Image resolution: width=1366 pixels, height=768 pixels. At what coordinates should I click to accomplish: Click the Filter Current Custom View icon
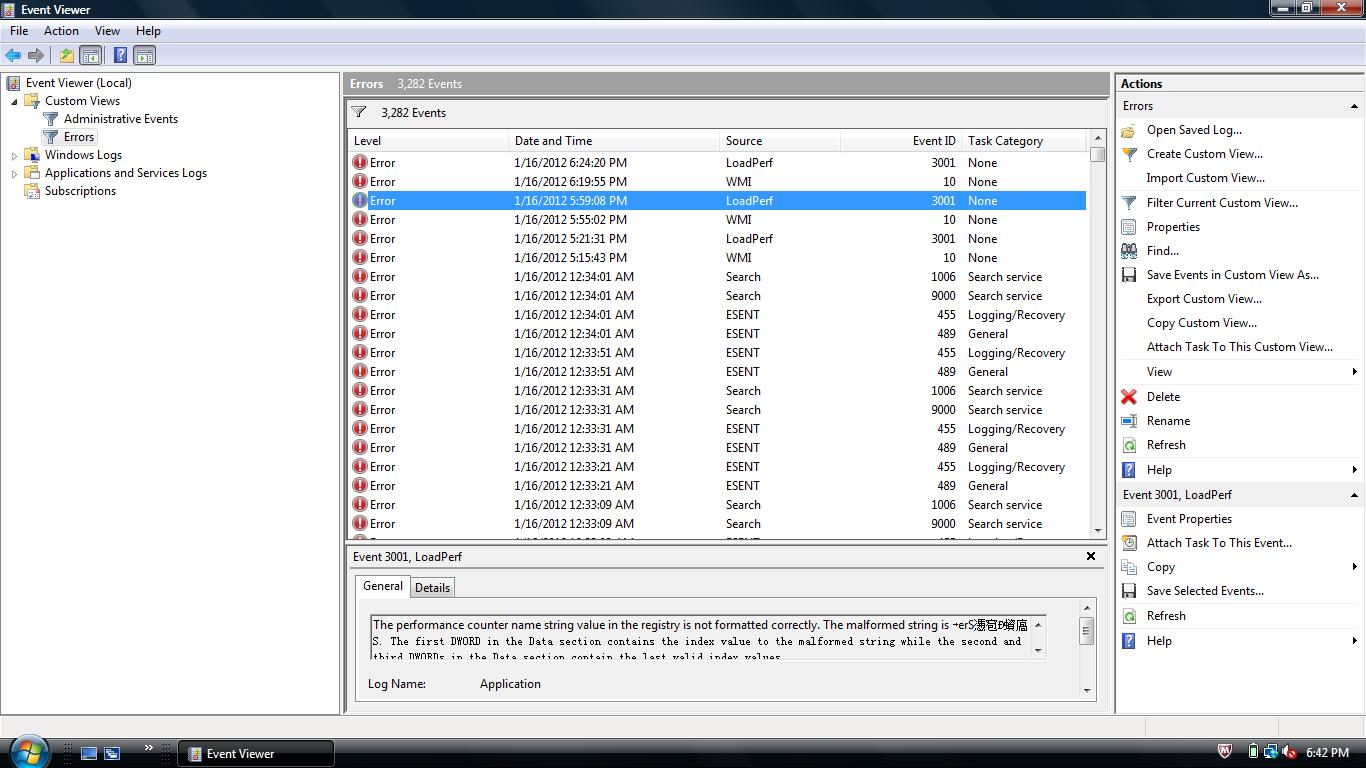point(1129,203)
